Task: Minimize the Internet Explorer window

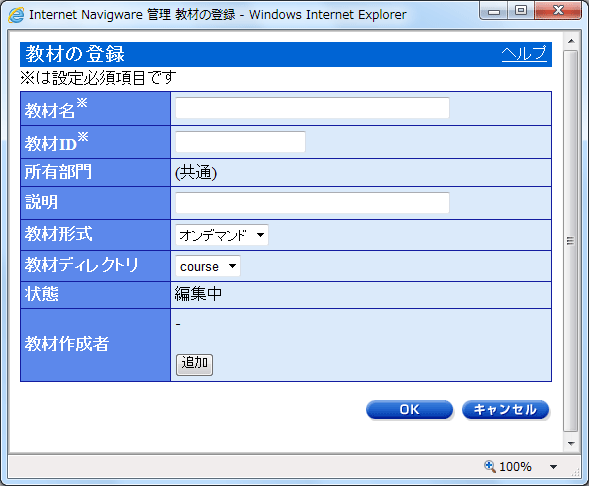Action: tap(494, 11)
